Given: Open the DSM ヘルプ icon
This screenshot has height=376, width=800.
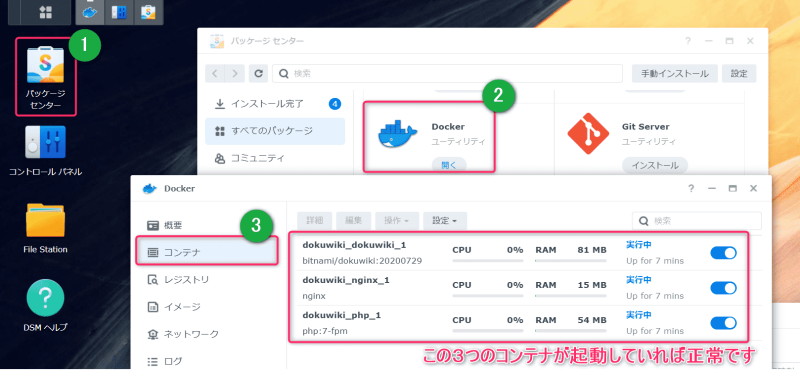Looking at the screenshot, I should (x=45, y=306).
